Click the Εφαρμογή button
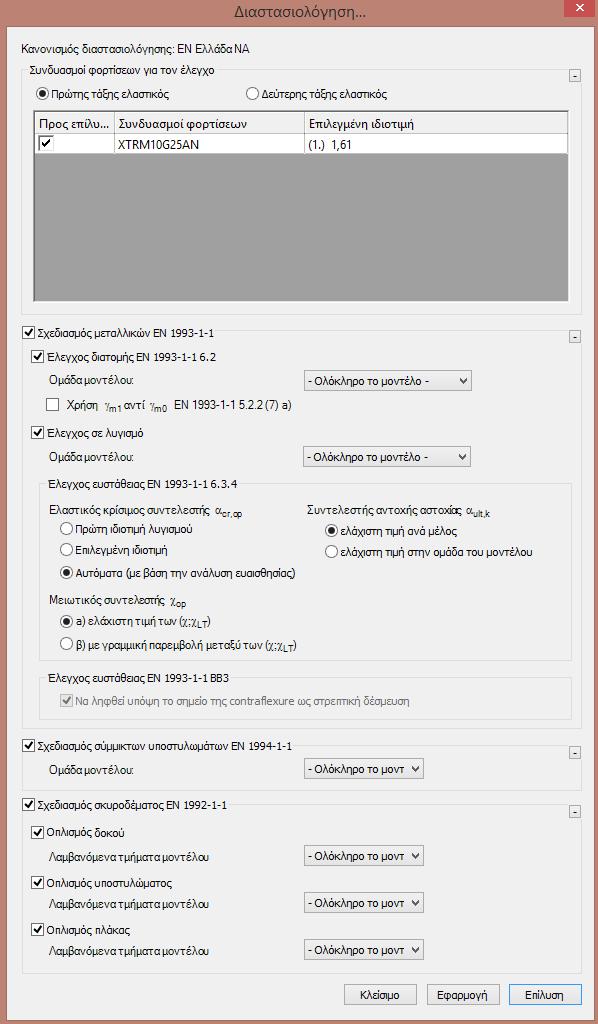This screenshot has width=598, height=1024. (463, 995)
